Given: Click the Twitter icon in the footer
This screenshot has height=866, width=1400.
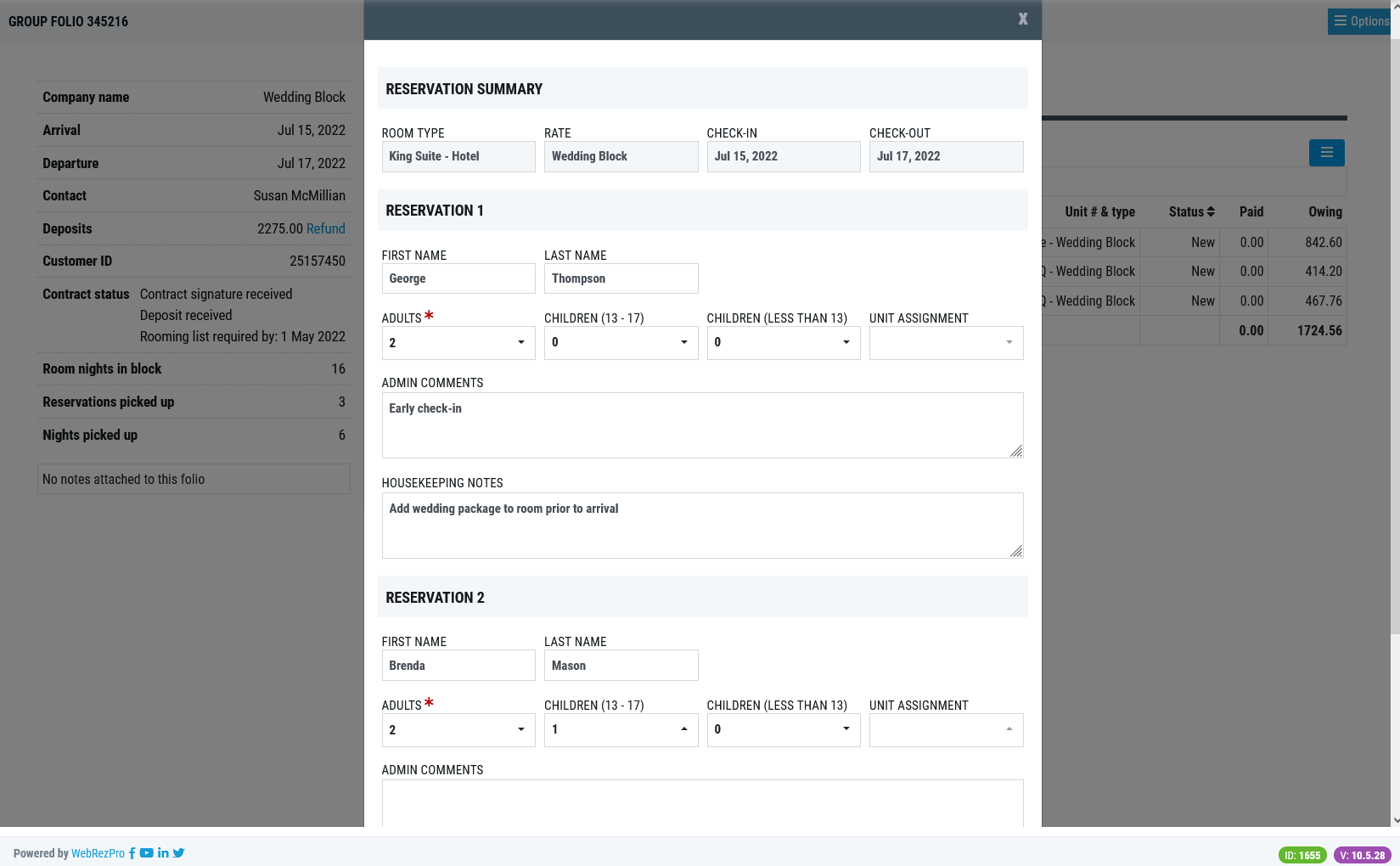Looking at the screenshot, I should point(178,853).
